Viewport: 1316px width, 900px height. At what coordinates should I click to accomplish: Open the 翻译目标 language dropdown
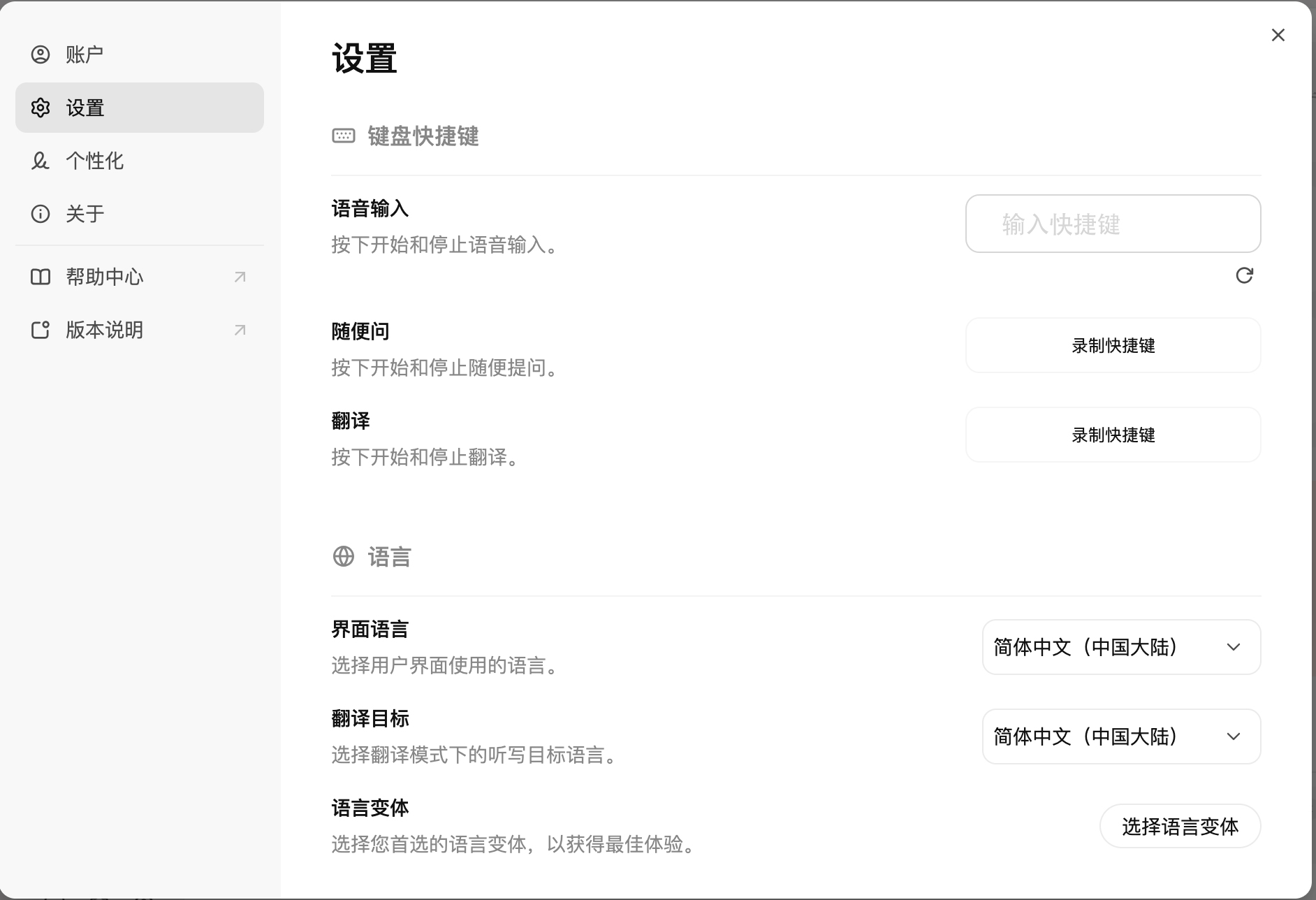tap(1120, 736)
